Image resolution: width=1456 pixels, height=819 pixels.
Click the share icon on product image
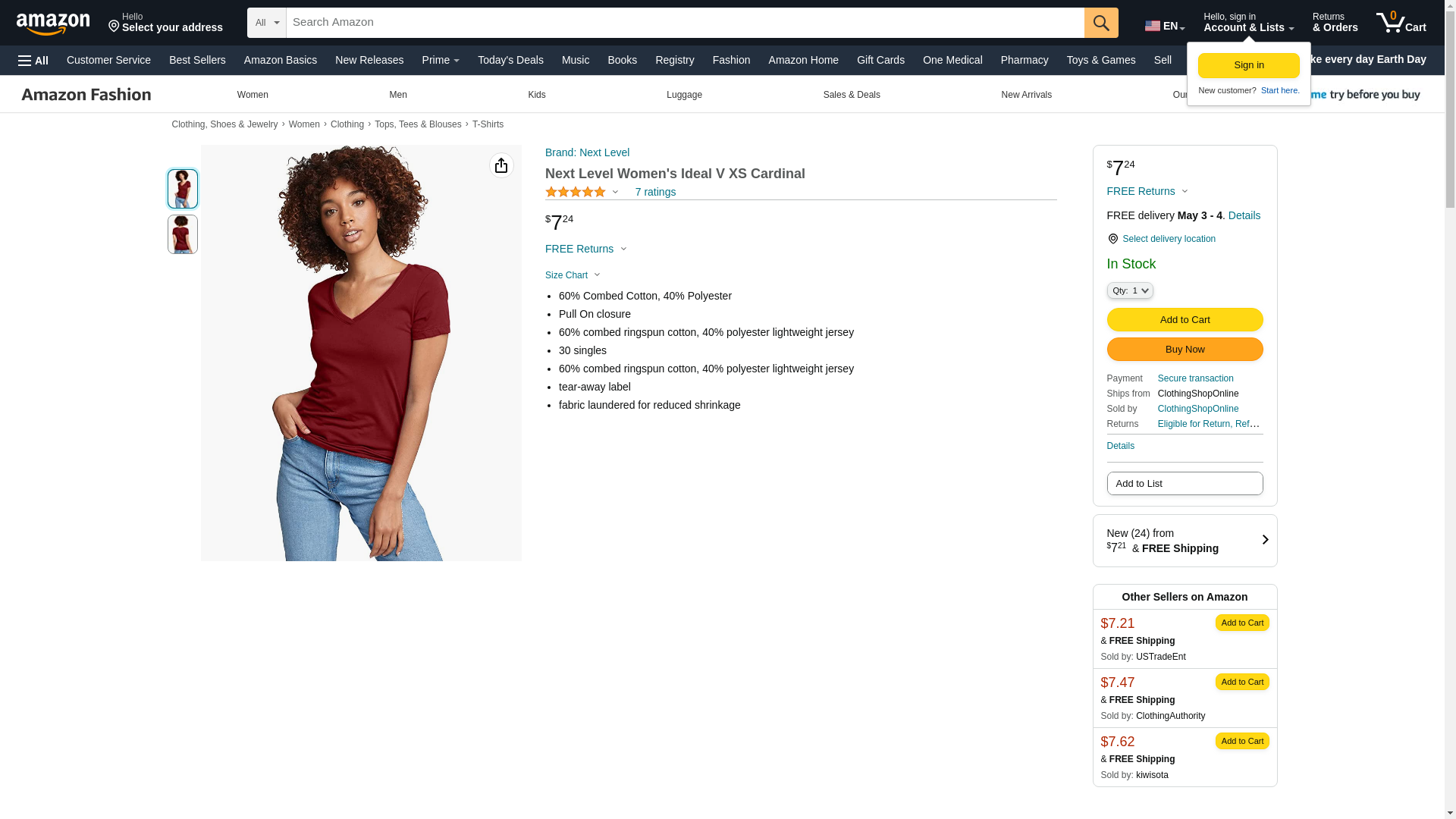tap(501, 165)
